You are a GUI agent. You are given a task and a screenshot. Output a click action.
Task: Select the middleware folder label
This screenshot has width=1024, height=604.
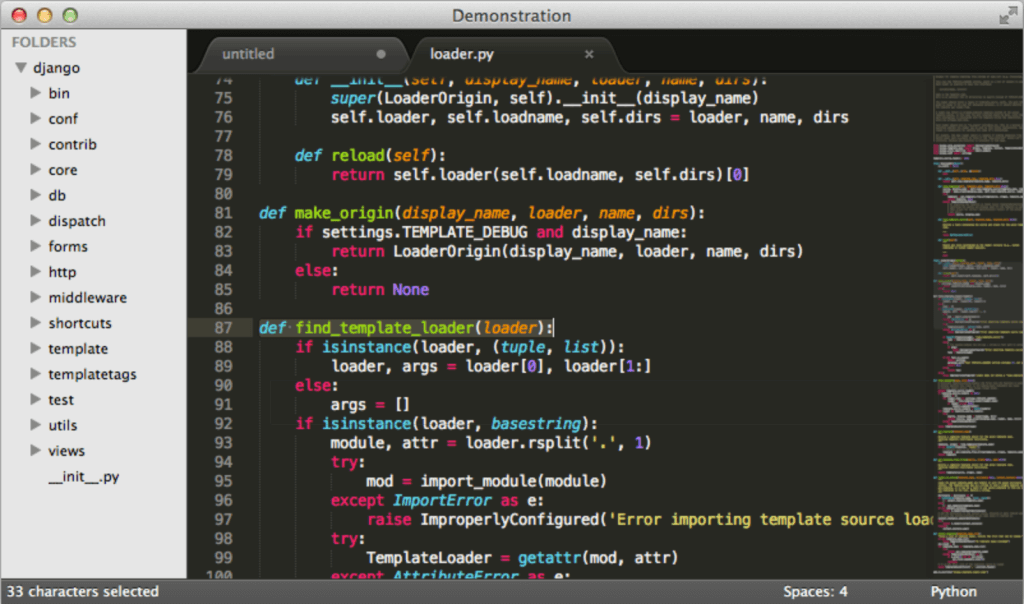pos(88,297)
